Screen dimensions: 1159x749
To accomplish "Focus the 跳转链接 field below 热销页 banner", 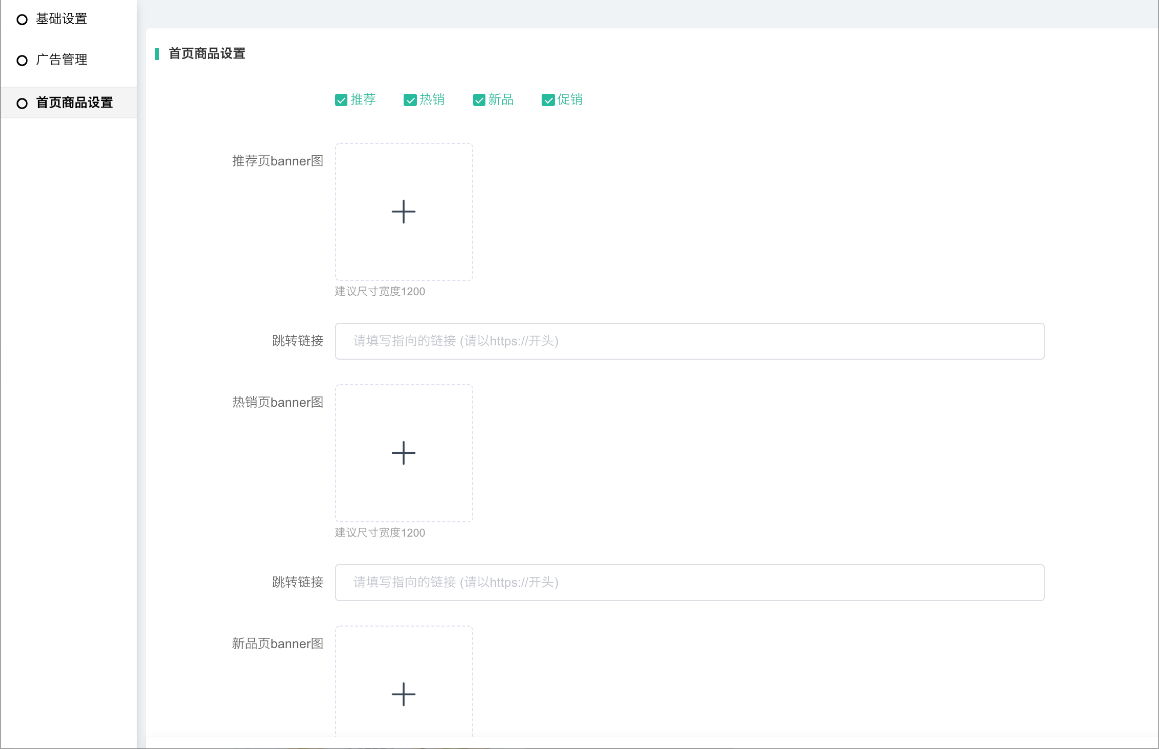I will [689, 582].
